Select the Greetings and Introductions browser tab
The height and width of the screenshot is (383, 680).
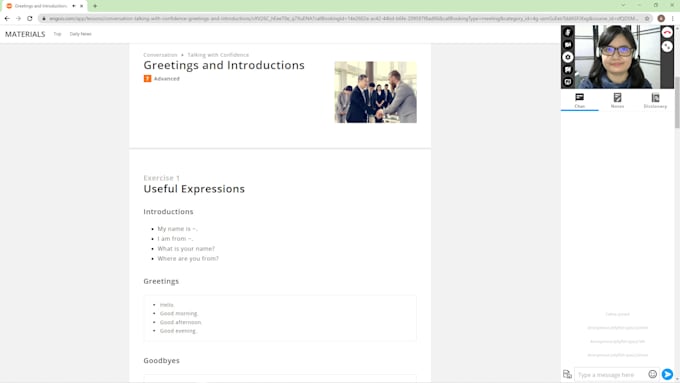tap(41, 6)
